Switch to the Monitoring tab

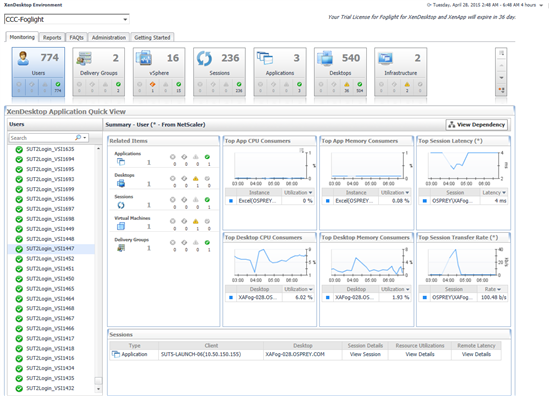pos(22,37)
